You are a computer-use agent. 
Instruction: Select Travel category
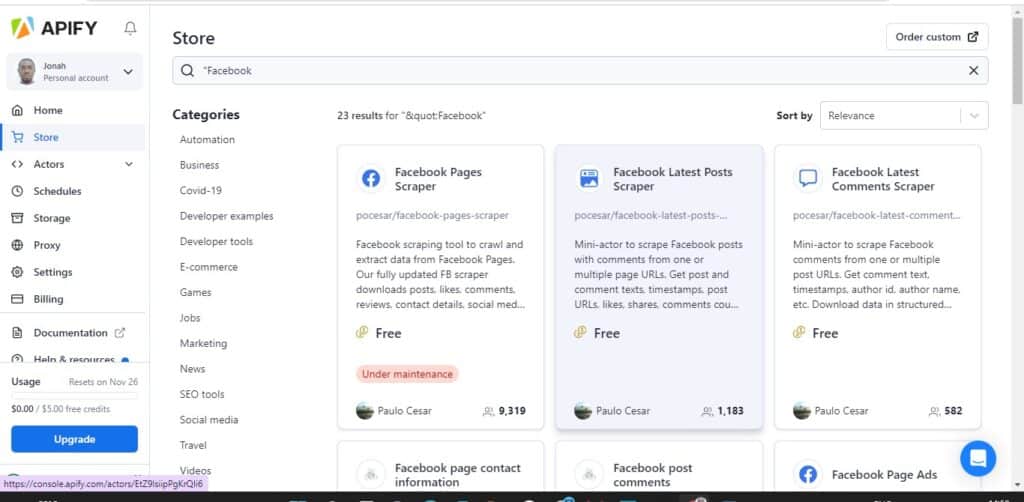(x=193, y=445)
